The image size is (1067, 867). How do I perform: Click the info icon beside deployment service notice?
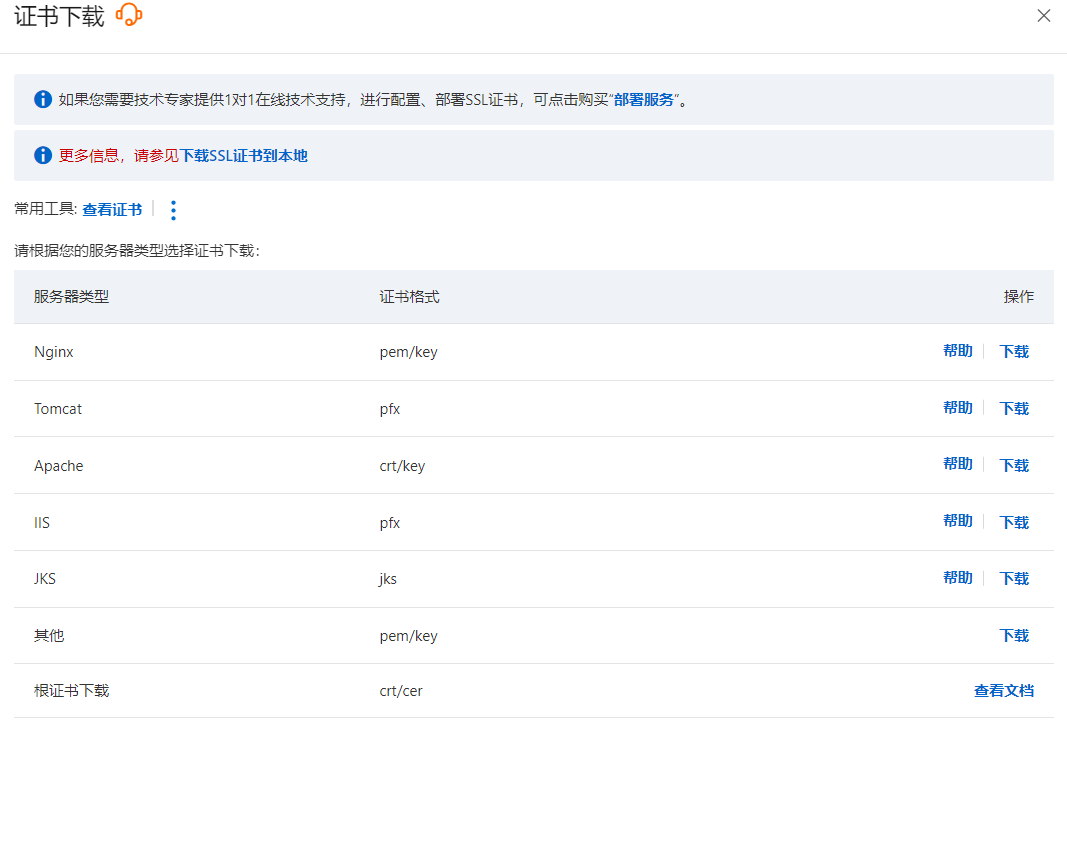tap(43, 99)
